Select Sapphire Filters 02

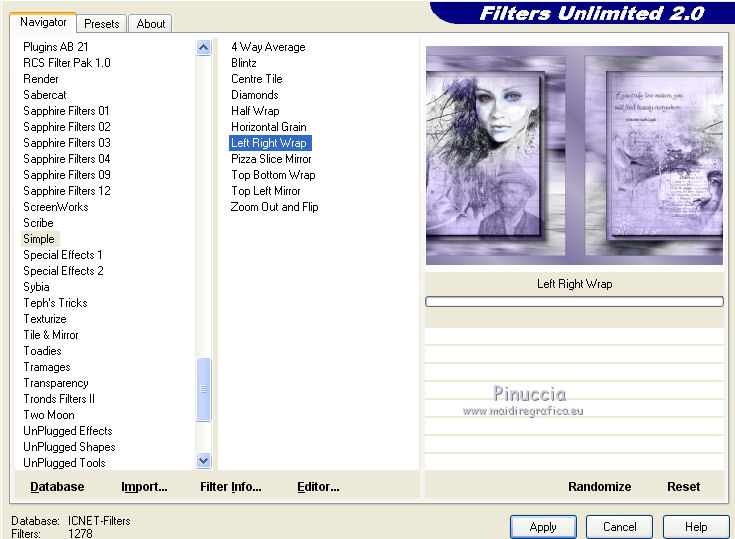(x=67, y=127)
